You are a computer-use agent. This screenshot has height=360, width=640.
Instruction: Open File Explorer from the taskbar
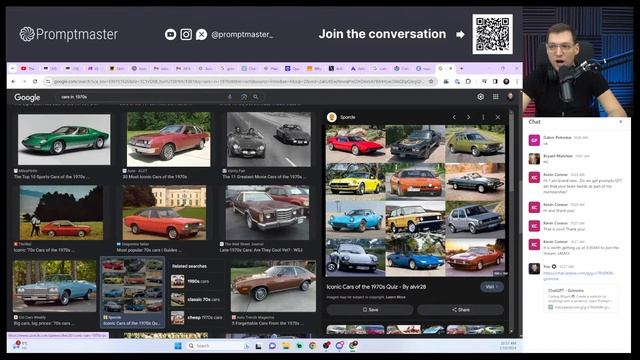pyautogui.click(x=286, y=346)
